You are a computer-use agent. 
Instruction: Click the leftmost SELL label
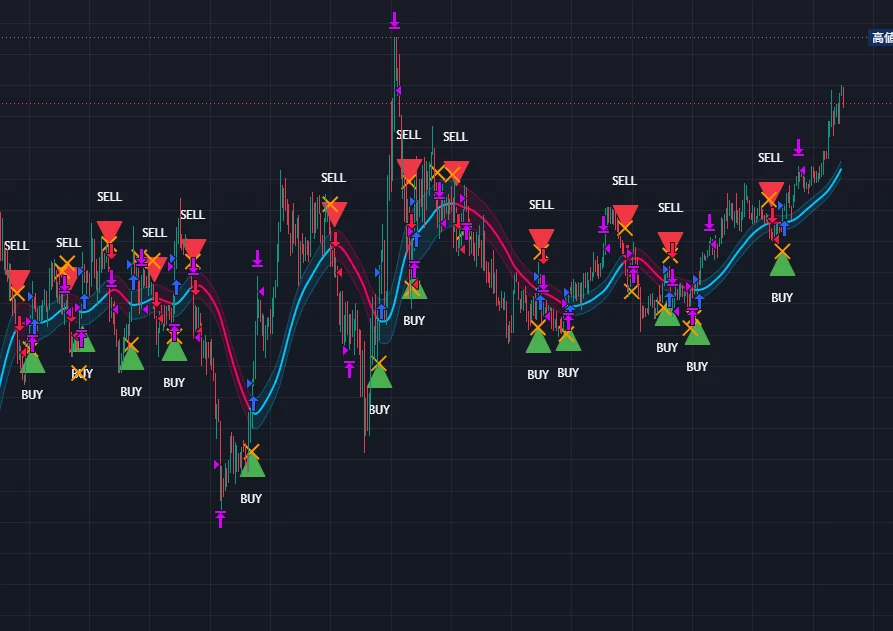[17, 245]
